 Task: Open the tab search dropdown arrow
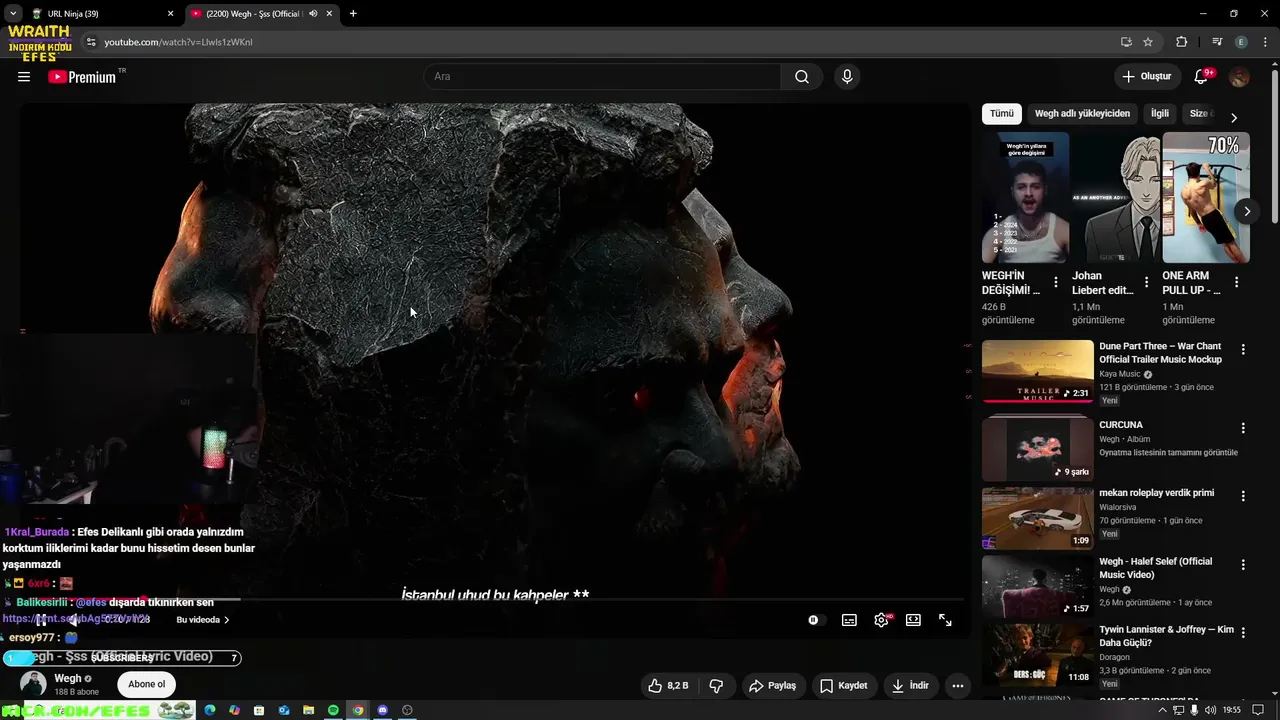click(13, 14)
